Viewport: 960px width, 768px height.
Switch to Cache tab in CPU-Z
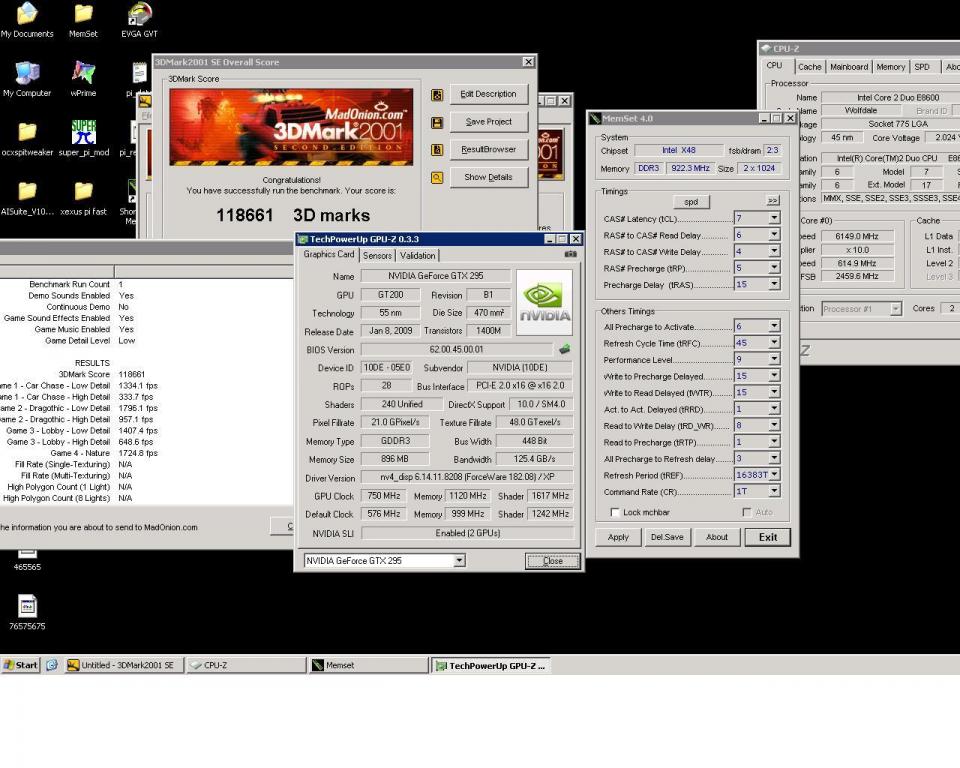(809, 67)
